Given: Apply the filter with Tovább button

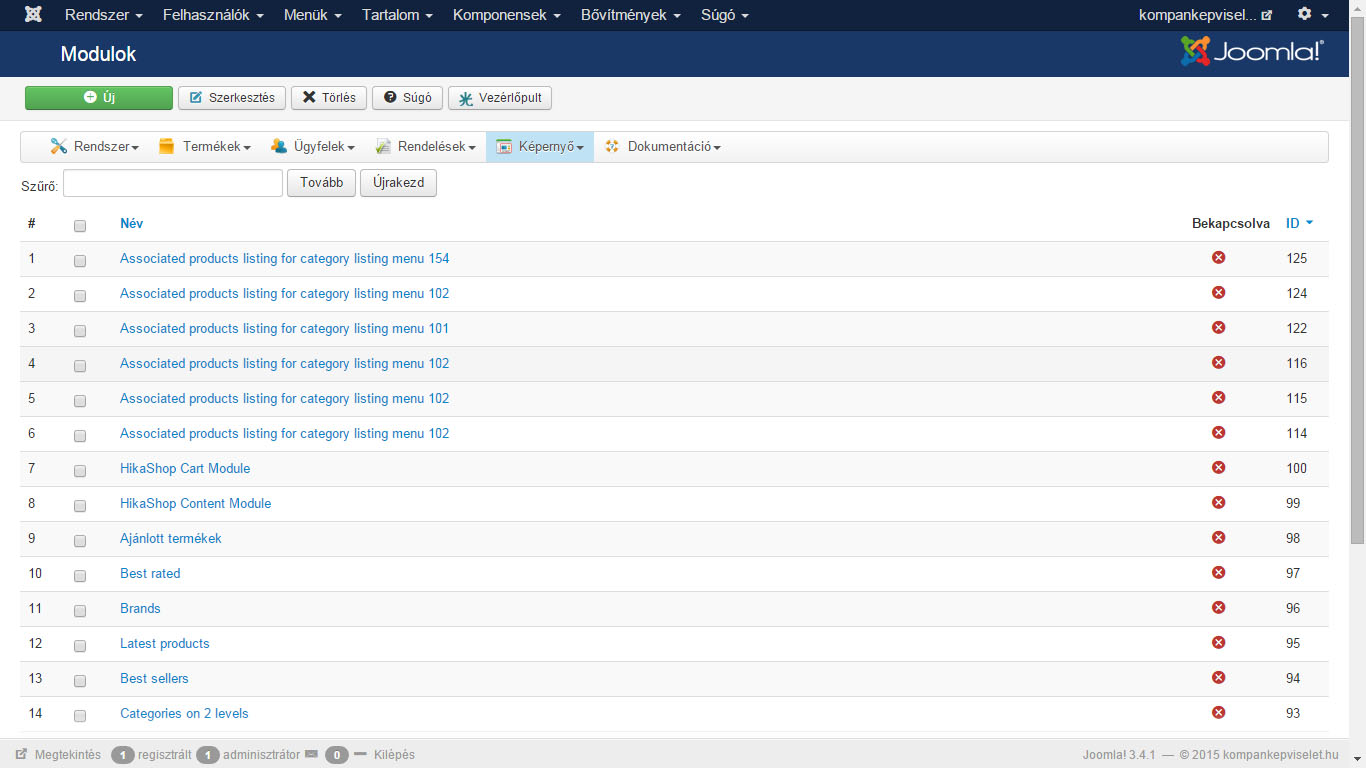Looking at the screenshot, I should pos(321,183).
